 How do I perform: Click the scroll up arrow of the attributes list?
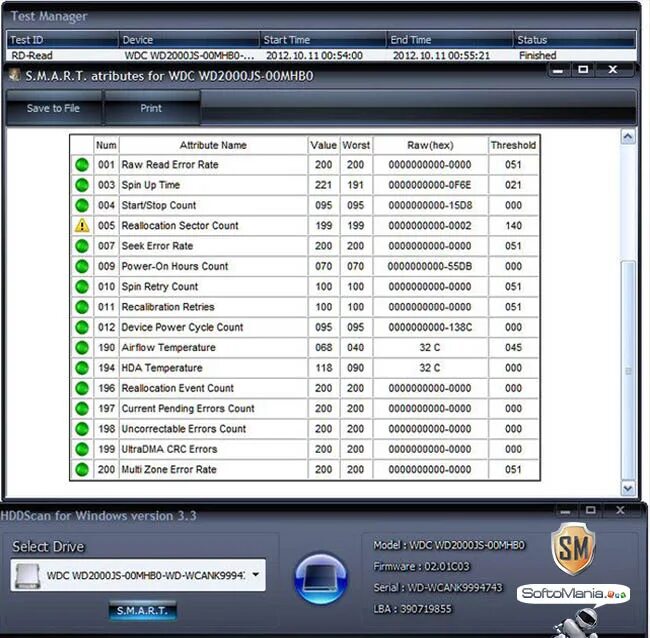tap(628, 136)
